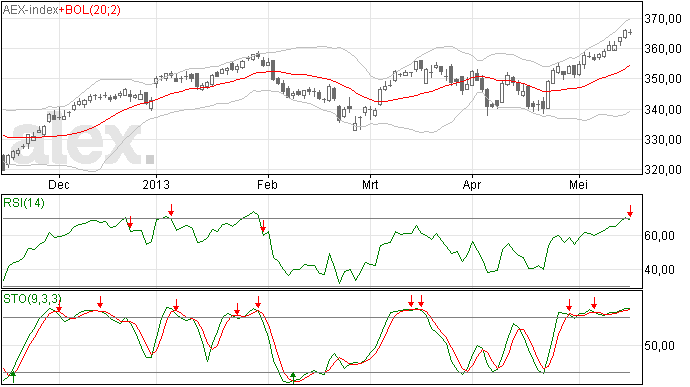
Task: Click the latest red RSI sell signal in Mei
Action: point(630,211)
